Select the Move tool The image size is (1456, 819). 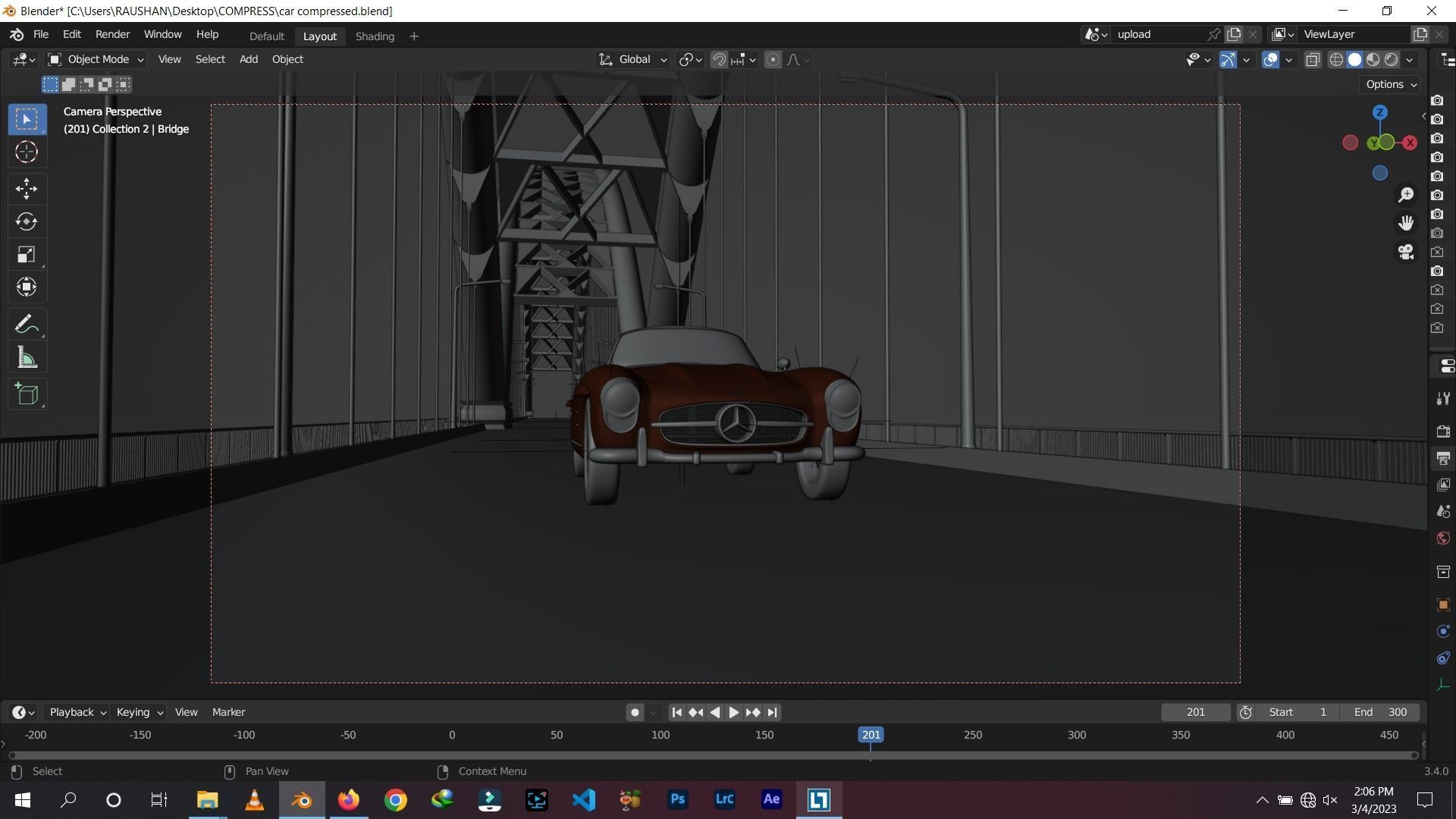point(27,189)
